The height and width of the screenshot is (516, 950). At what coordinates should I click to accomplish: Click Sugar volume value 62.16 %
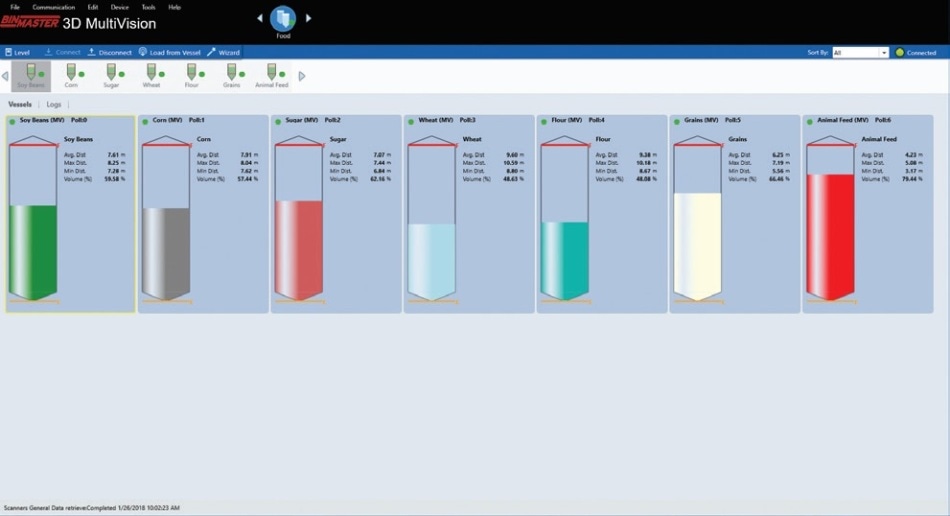[380, 179]
